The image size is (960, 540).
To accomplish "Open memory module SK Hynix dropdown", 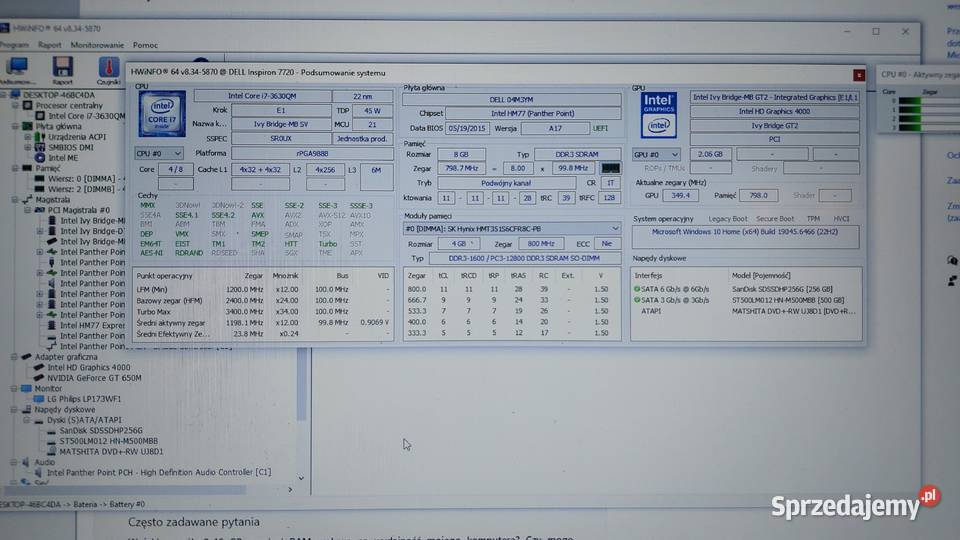I will (512, 228).
